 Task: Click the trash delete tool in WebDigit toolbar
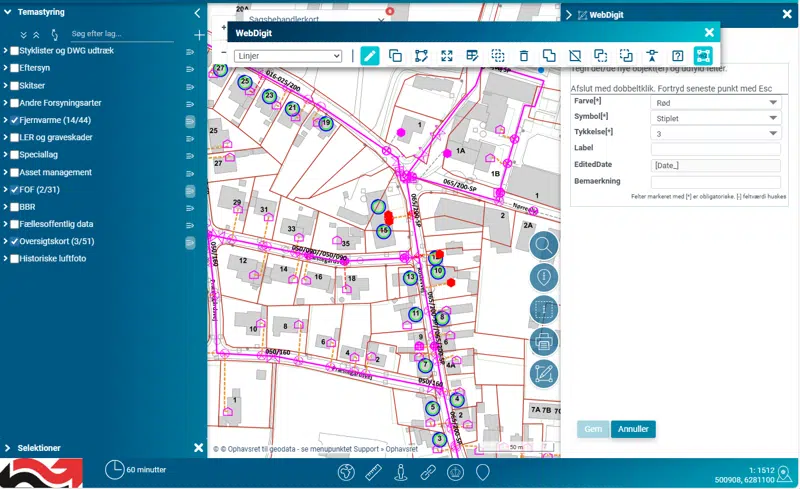(523, 56)
